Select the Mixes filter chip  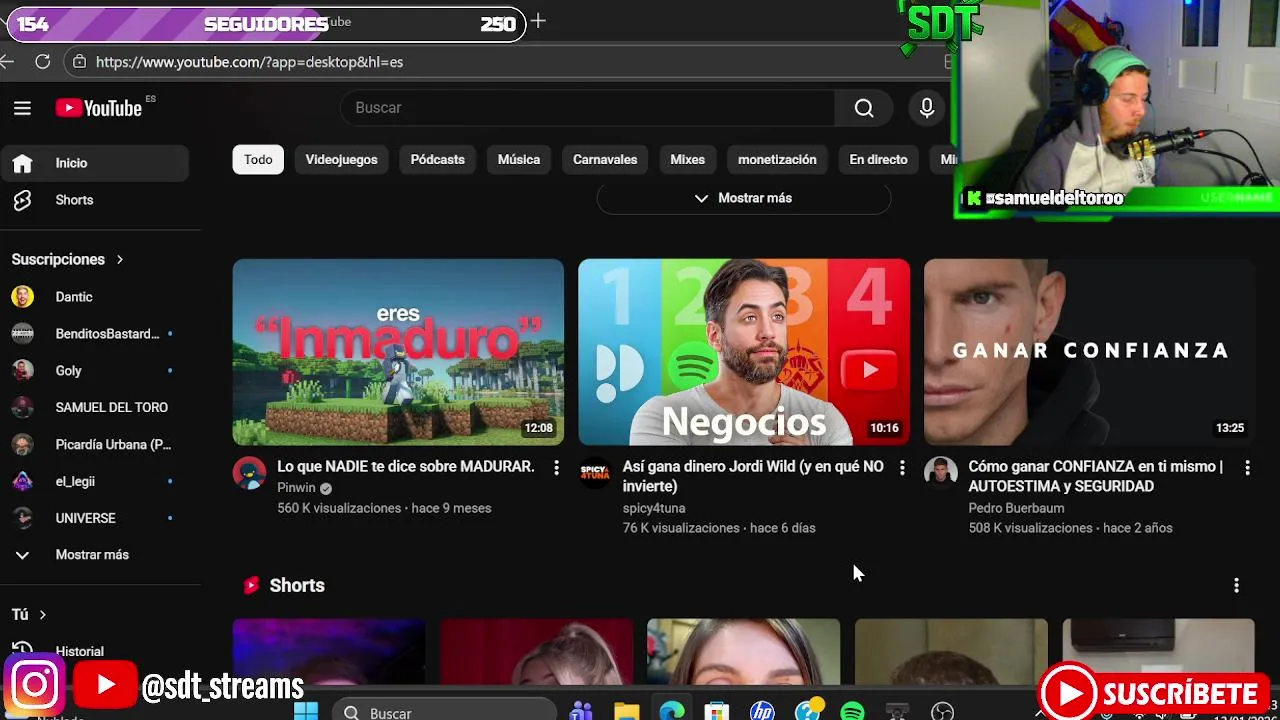tap(687, 160)
